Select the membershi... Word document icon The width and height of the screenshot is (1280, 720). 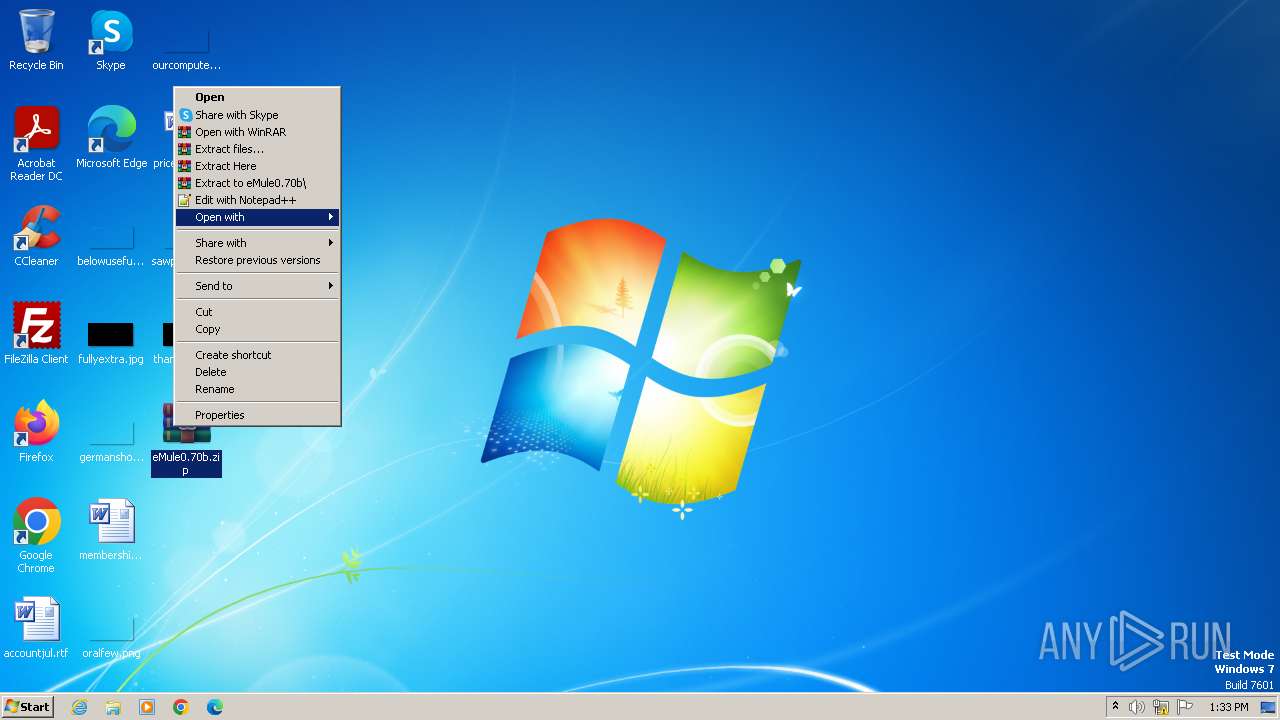point(111,530)
